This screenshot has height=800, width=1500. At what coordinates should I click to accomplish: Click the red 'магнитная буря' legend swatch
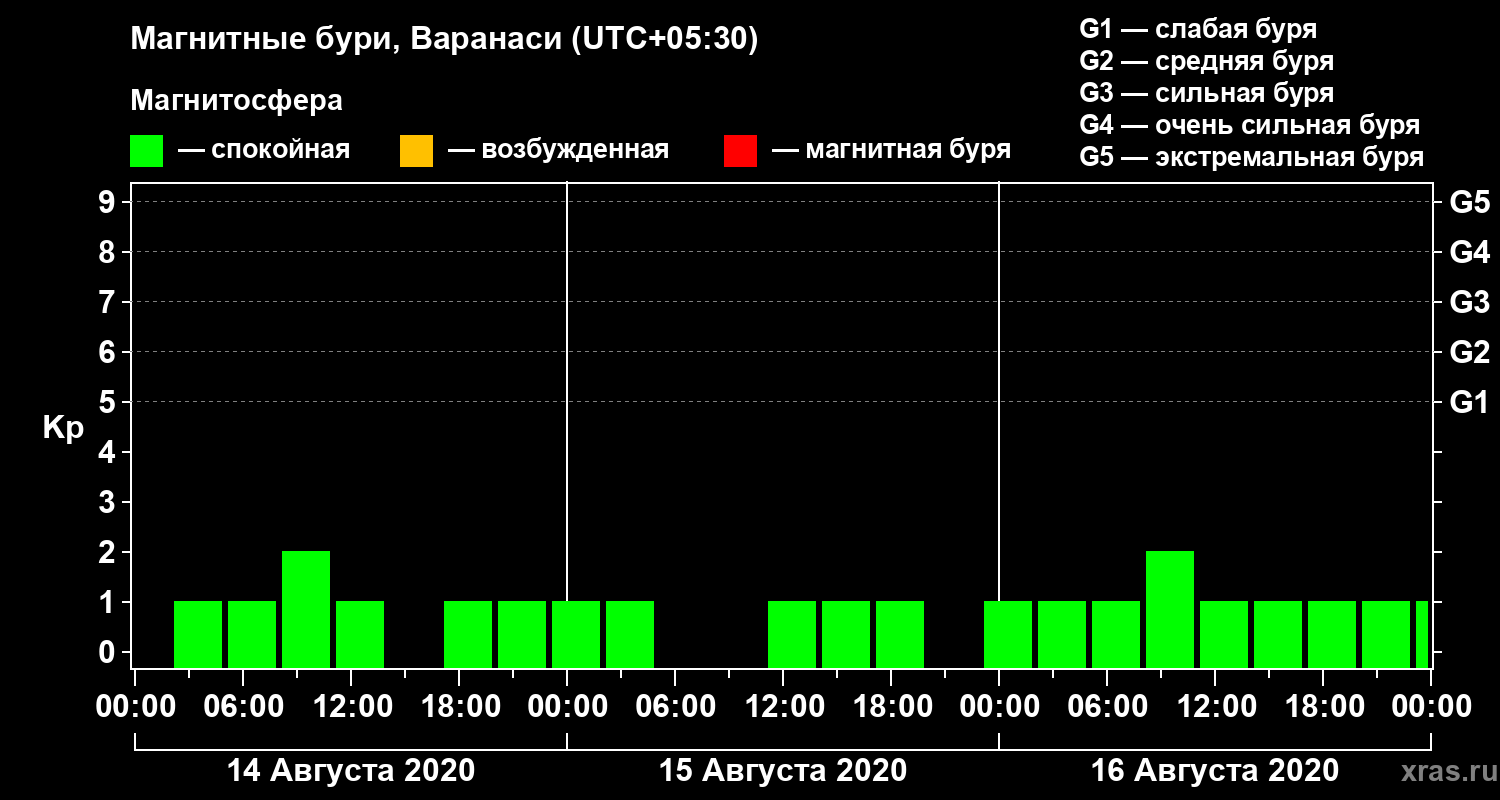740,151
